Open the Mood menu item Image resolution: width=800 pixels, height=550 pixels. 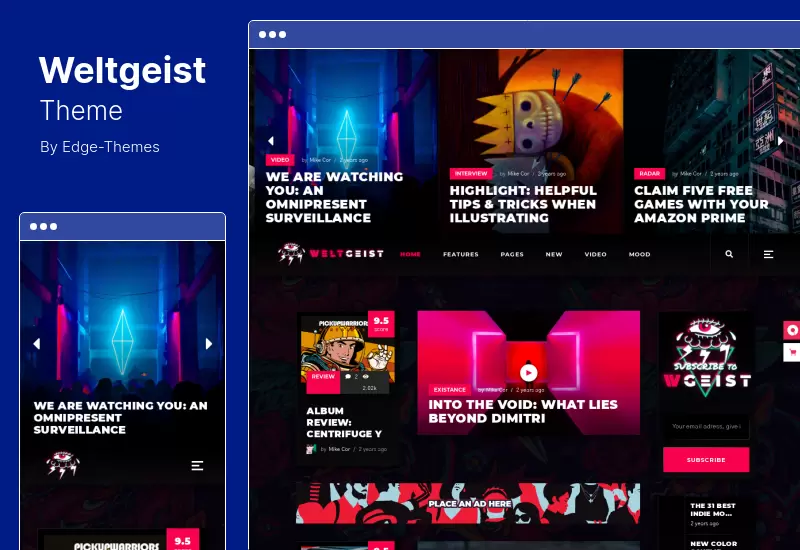pyautogui.click(x=640, y=254)
